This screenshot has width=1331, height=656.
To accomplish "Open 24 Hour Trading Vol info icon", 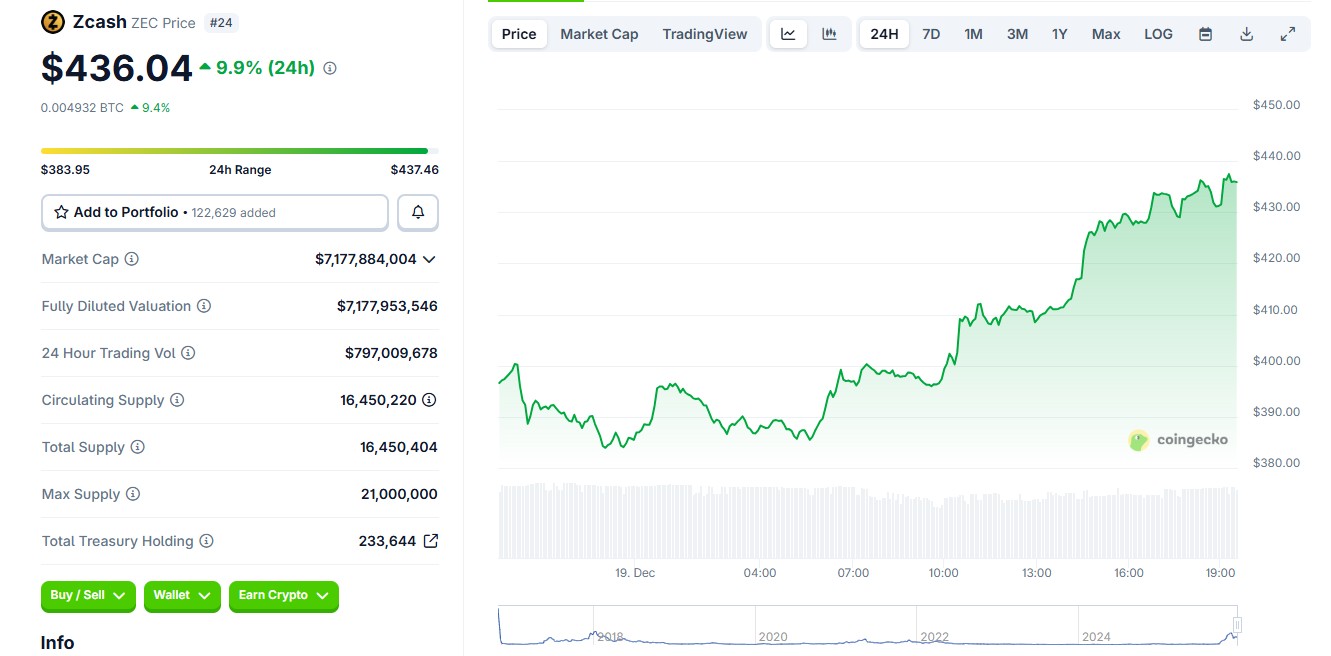I will pos(188,353).
